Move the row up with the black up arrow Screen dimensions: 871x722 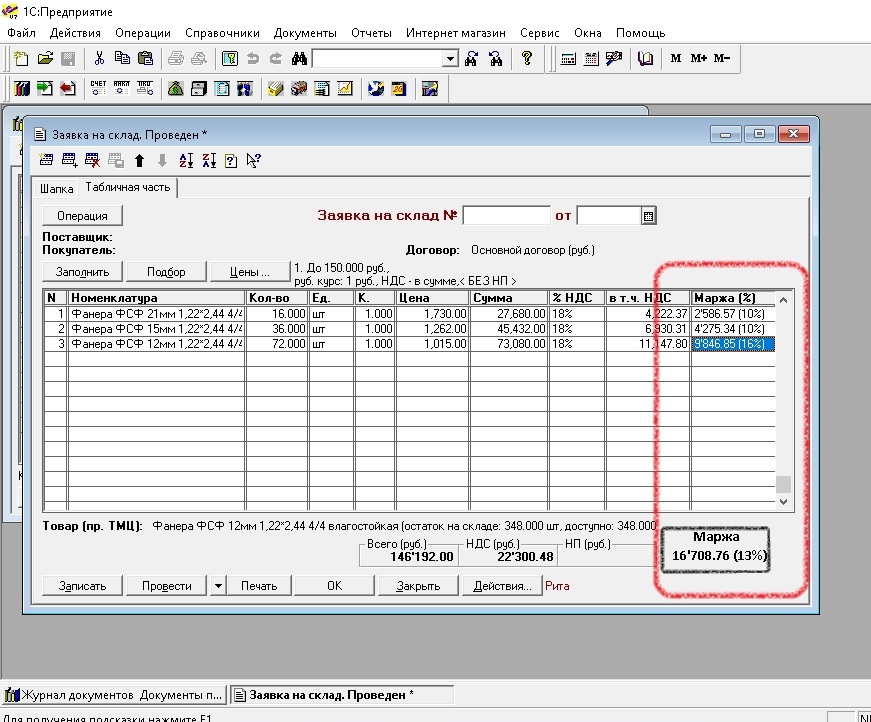point(139,160)
